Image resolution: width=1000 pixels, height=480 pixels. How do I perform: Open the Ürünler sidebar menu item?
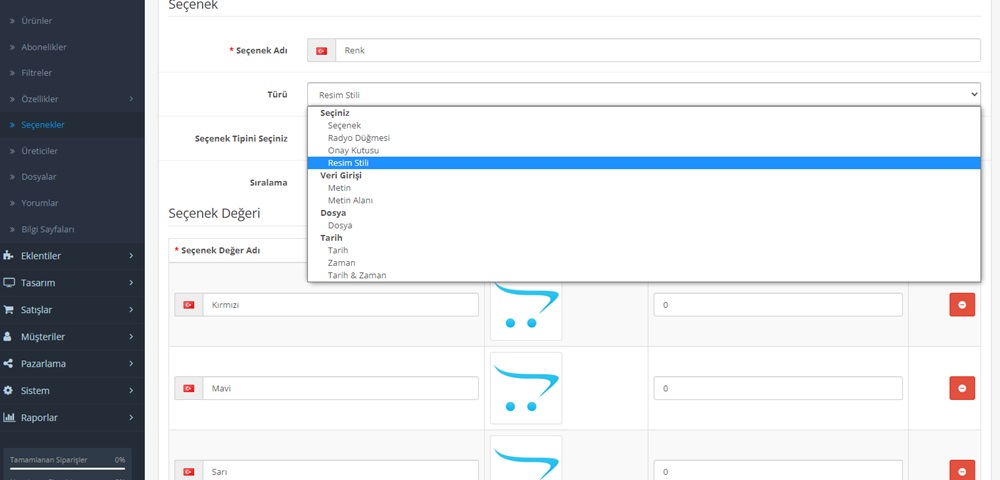37,20
